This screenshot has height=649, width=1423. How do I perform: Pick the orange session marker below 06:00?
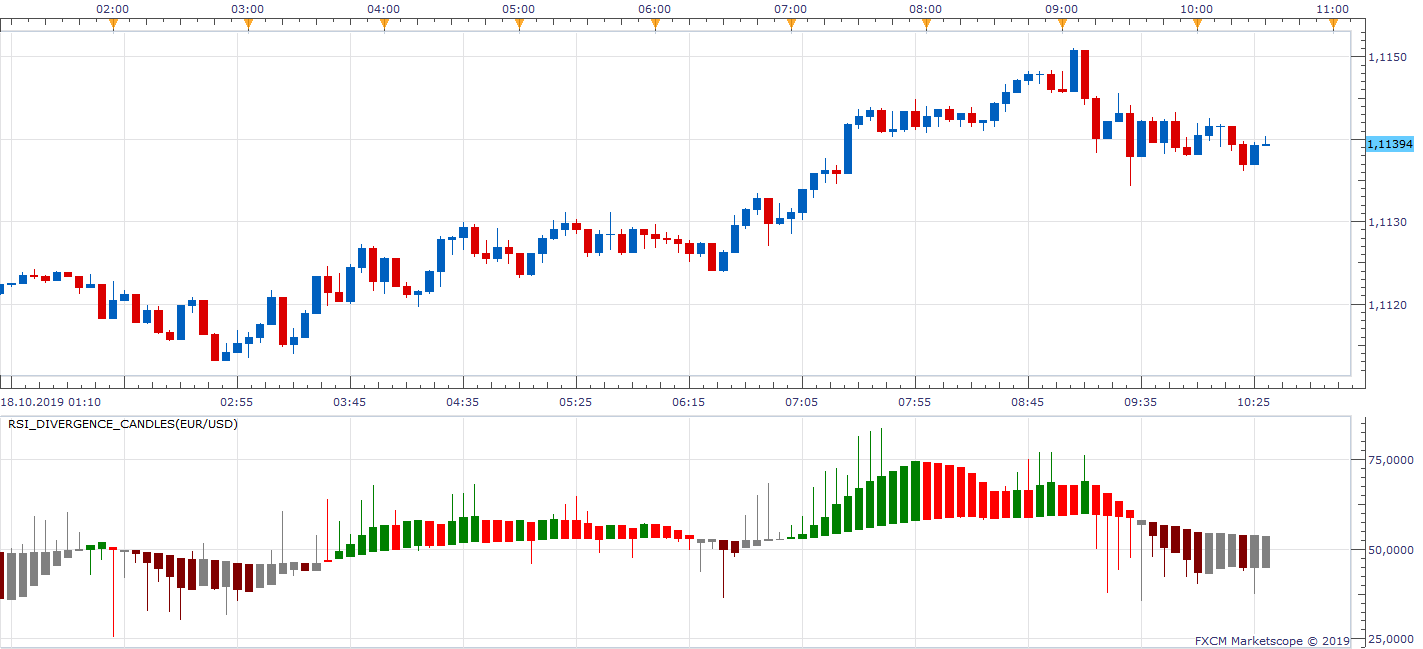(655, 24)
